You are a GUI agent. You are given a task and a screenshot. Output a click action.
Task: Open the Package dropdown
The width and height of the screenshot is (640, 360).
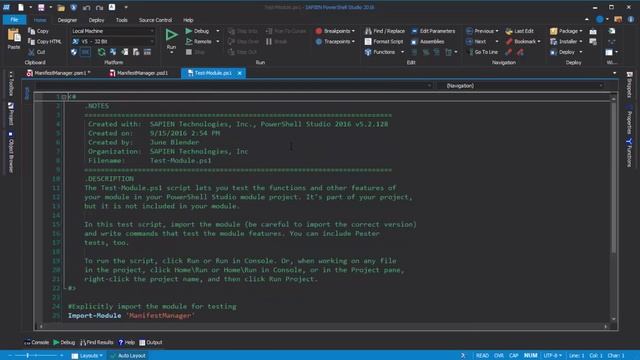click(566, 31)
